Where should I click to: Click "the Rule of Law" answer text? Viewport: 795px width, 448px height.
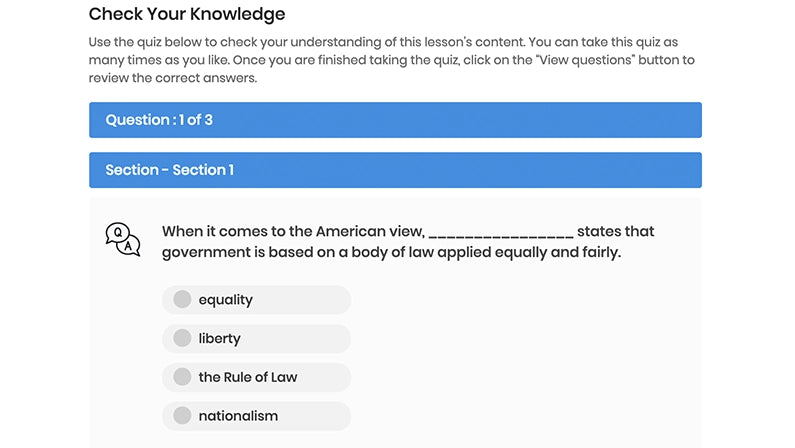tap(247, 377)
